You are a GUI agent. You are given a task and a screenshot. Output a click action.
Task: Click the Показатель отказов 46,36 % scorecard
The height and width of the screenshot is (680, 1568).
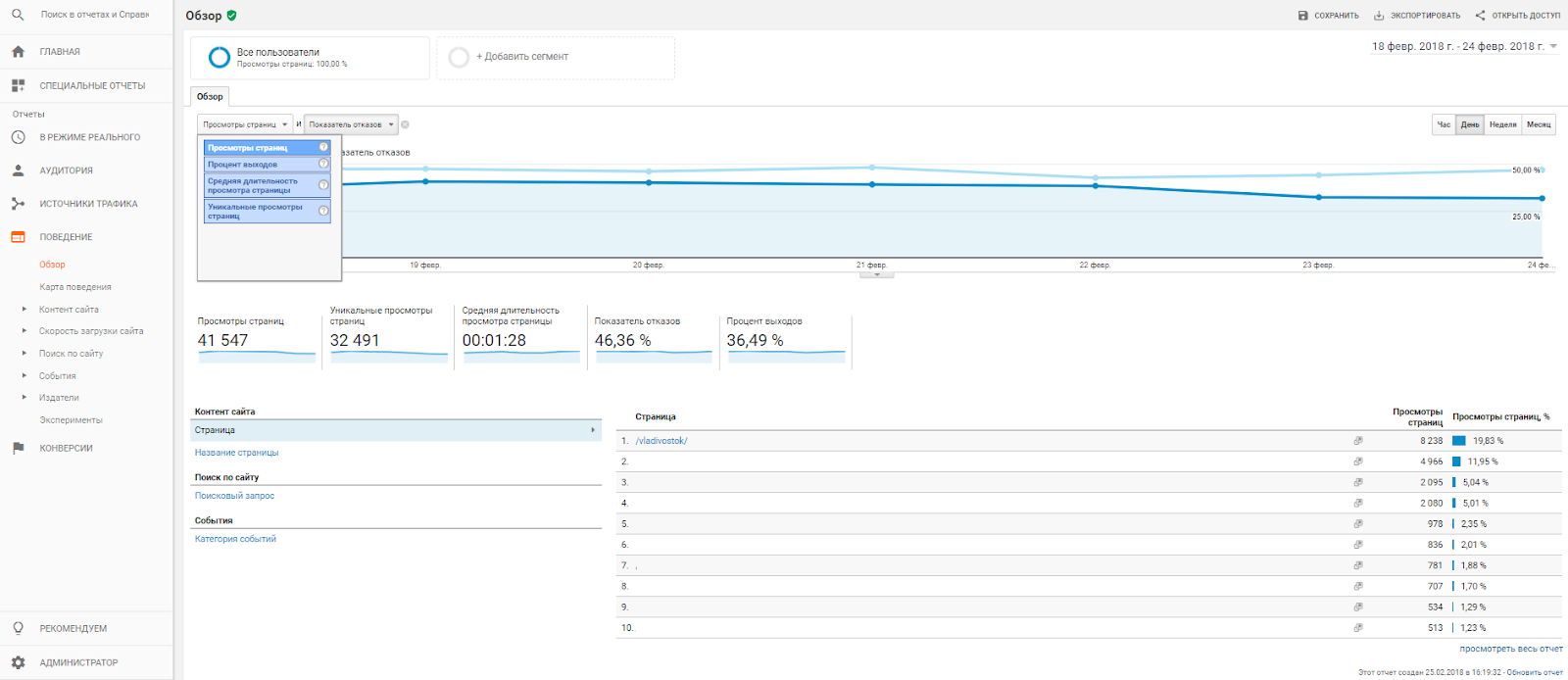tap(653, 340)
